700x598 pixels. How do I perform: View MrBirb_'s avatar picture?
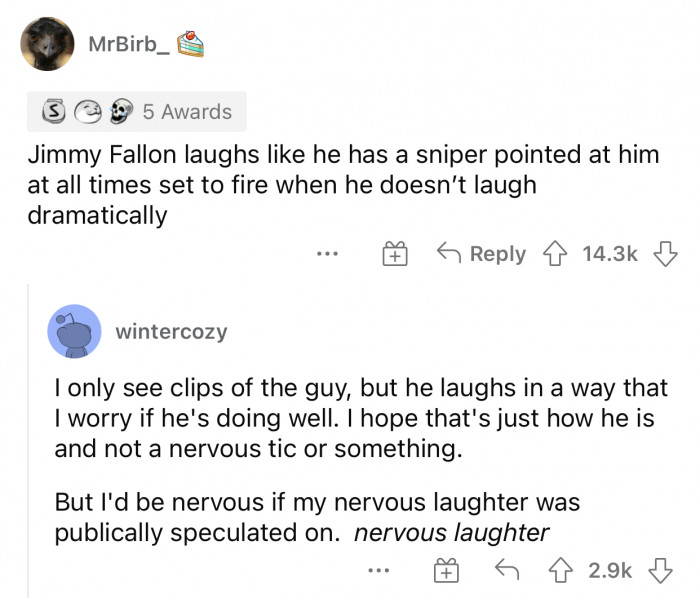point(46,45)
